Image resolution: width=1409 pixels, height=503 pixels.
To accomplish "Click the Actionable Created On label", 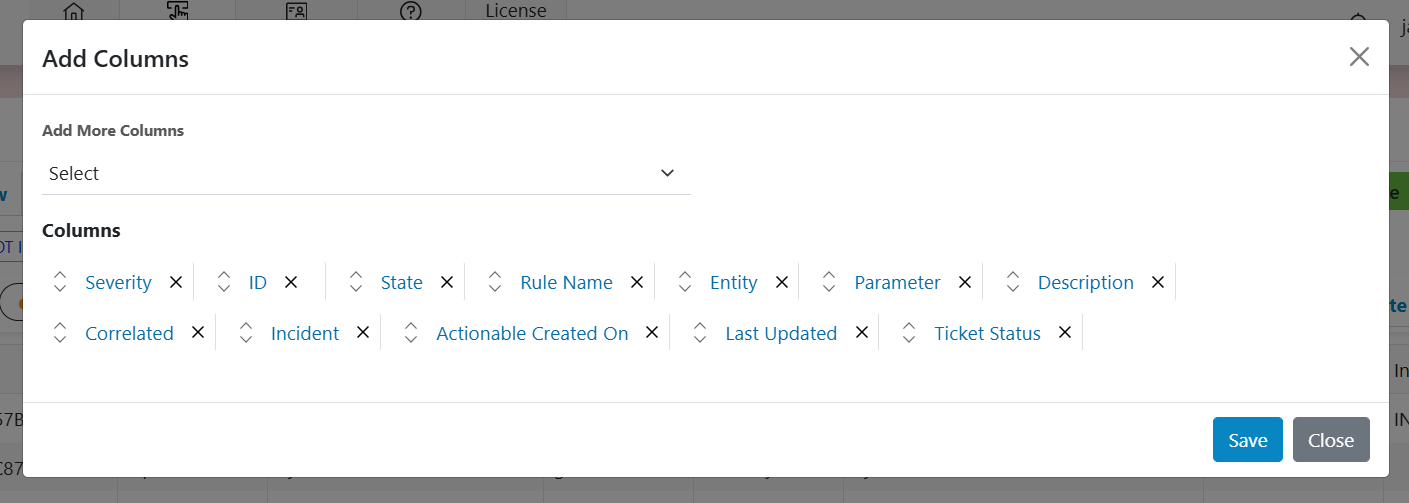I will [x=532, y=334].
